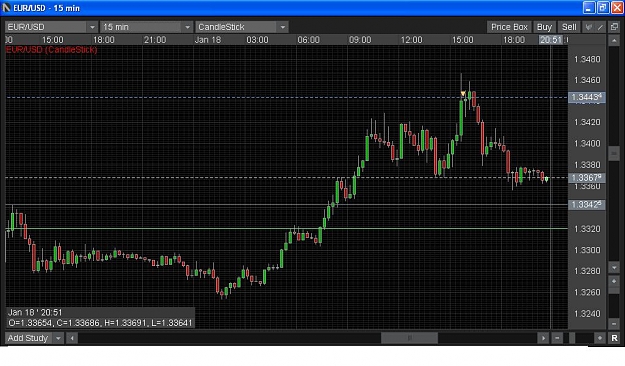The image size is (625, 366).
Task: Click the Jan 18 date label
Action: pyautogui.click(x=208, y=40)
